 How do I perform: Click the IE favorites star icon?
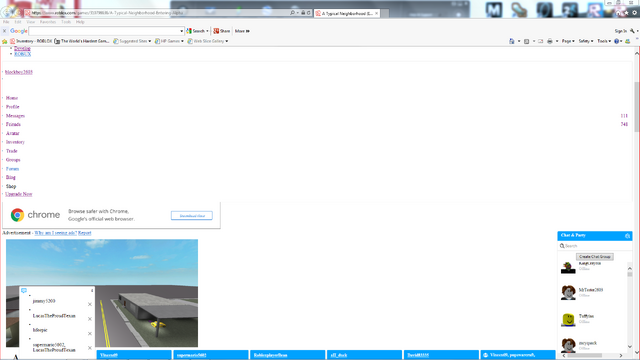tap(627, 13)
